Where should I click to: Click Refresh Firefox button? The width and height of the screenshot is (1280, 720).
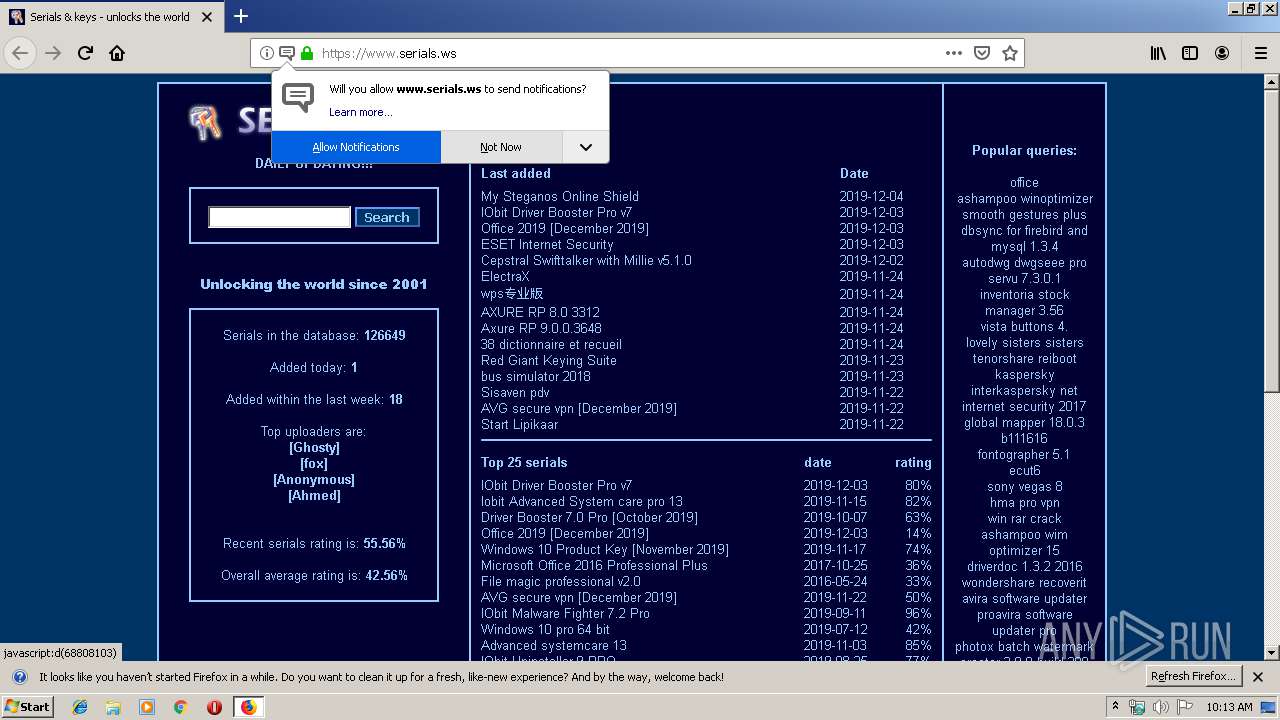point(1193,676)
